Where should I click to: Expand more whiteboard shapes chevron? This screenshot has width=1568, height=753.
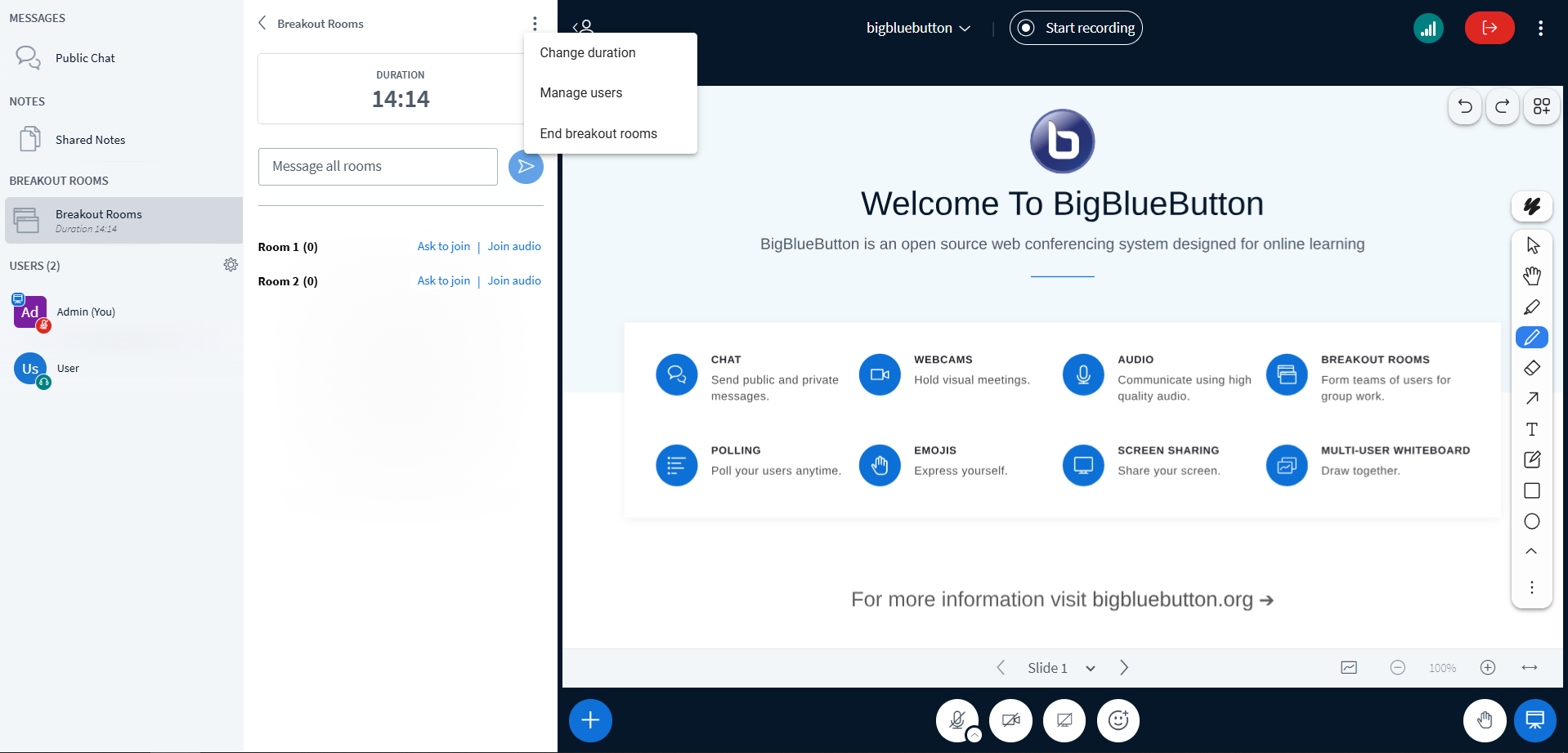pos(1532,552)
